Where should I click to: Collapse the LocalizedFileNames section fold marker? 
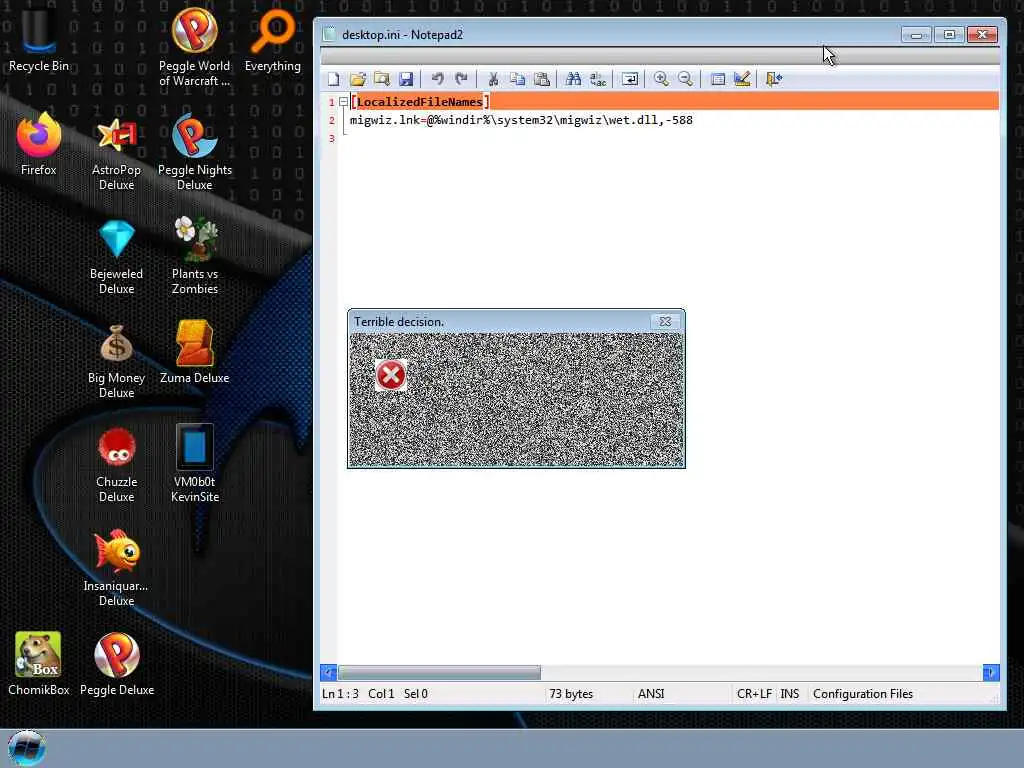343,102
